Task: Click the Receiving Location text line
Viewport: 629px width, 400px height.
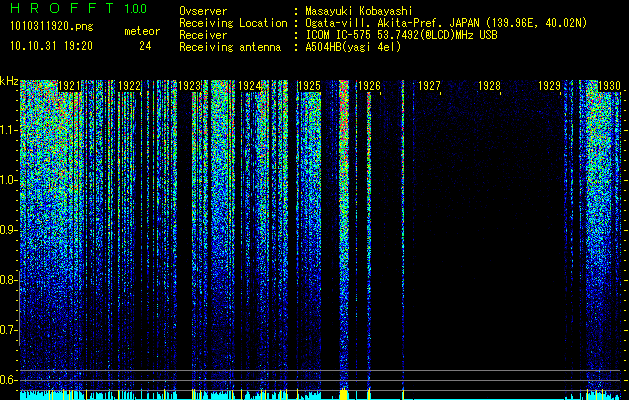Action: pos(383,23)
